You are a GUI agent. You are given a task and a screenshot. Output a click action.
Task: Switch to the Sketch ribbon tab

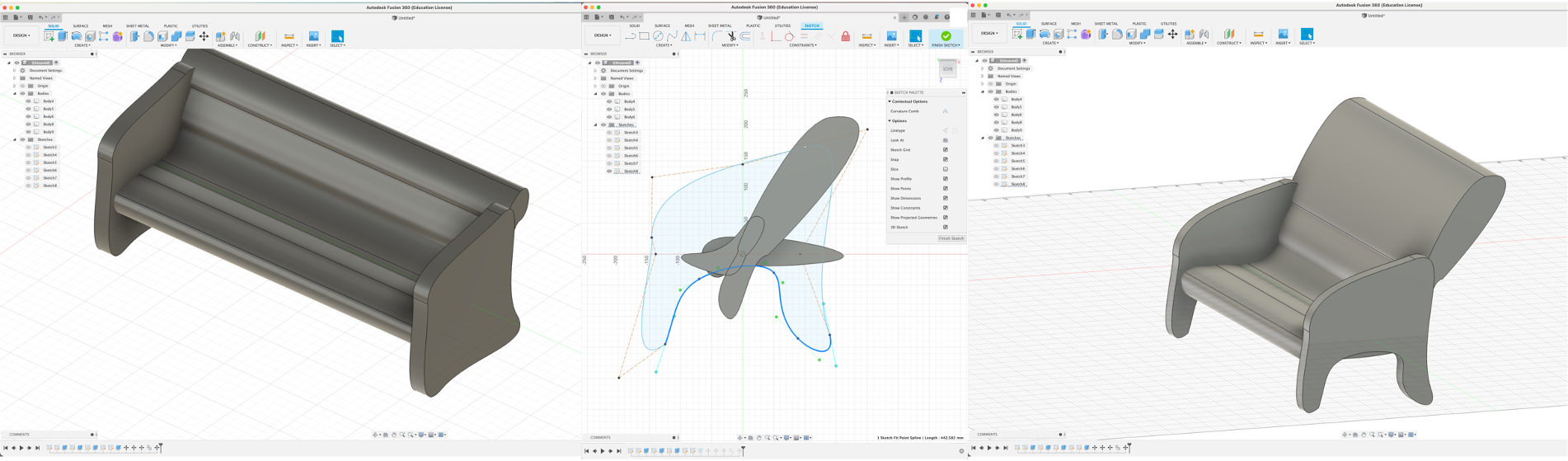click(811, 26)
